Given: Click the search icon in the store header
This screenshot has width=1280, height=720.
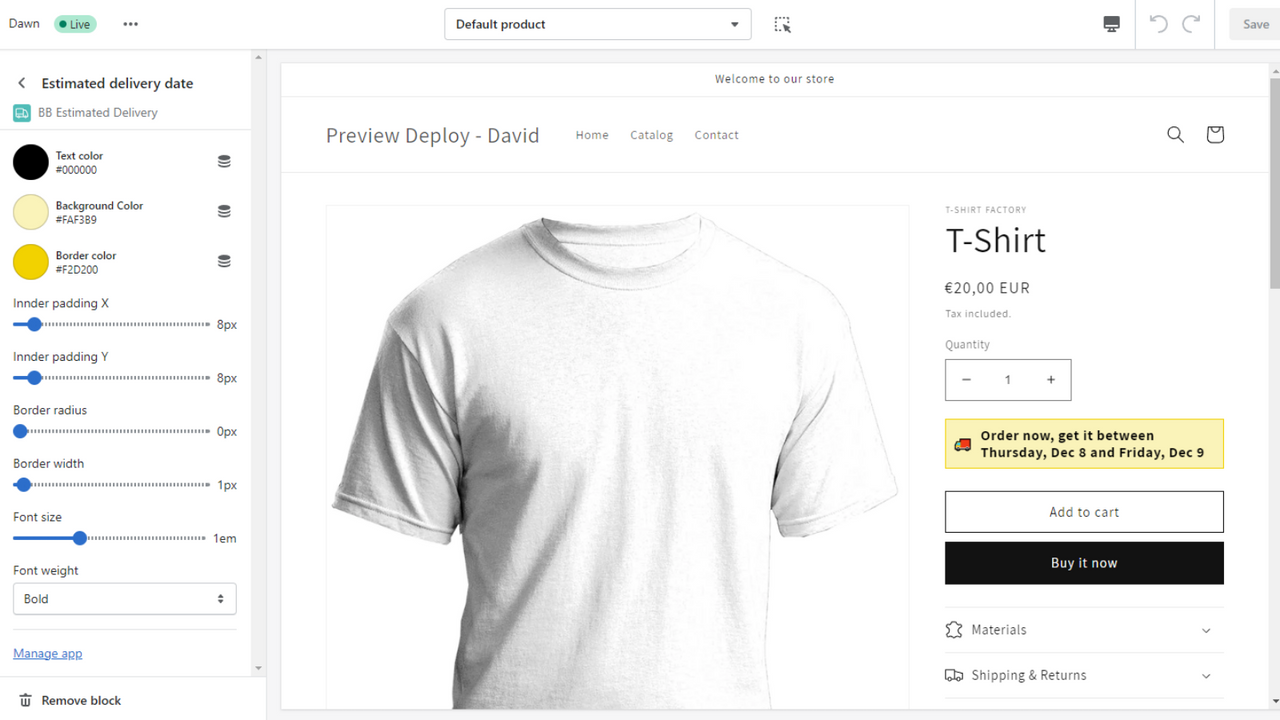Looking at the screenshot, I should [x=1175, y=134].
